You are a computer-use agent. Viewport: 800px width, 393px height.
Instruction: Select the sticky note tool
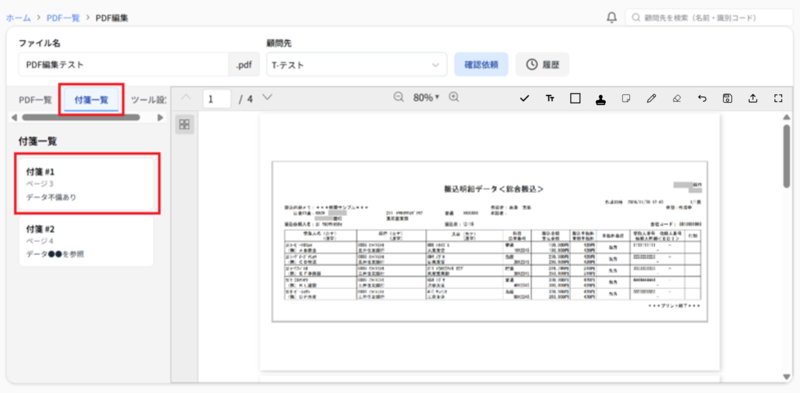626,99
